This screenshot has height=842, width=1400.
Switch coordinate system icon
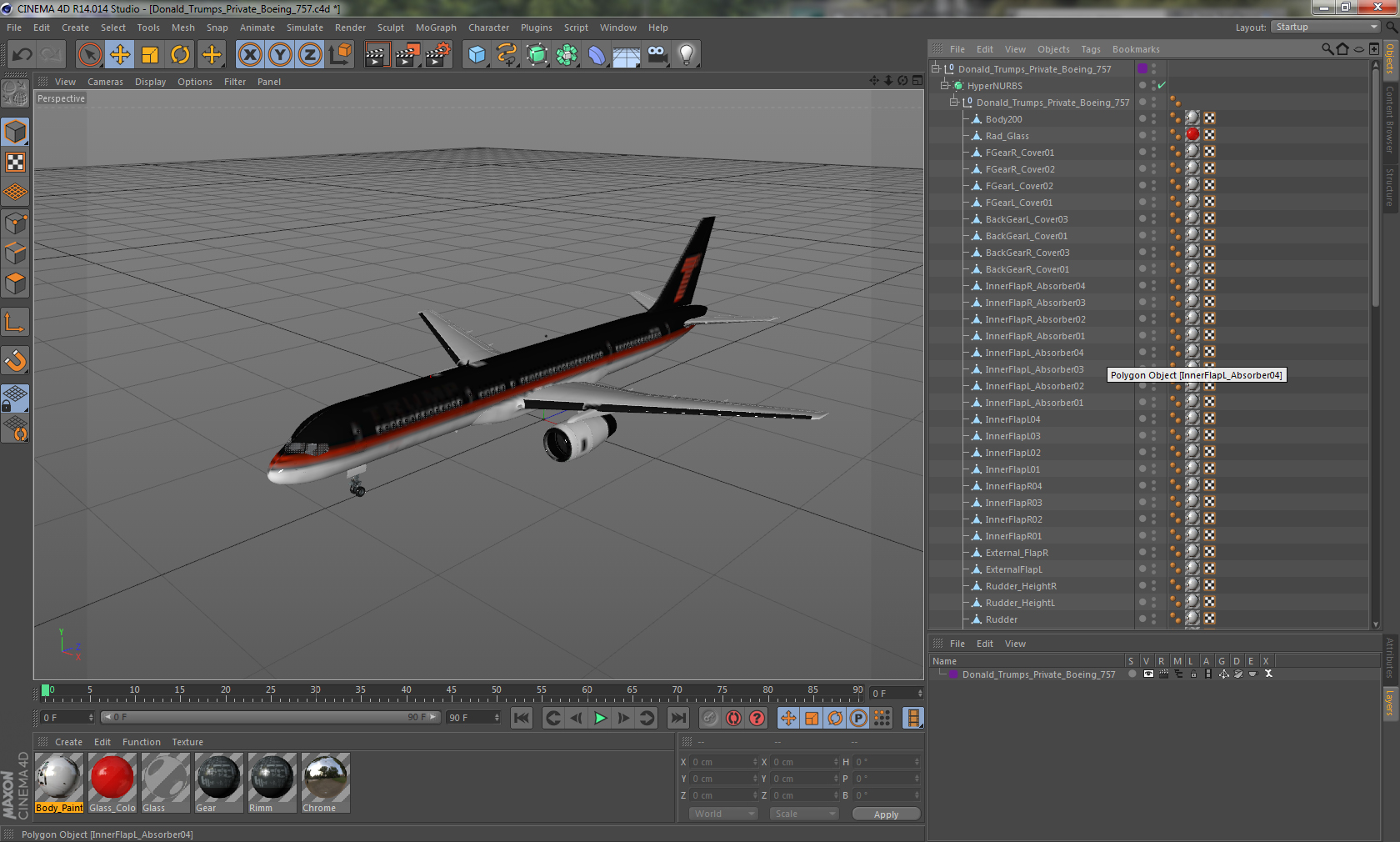[x=340, y=55]
